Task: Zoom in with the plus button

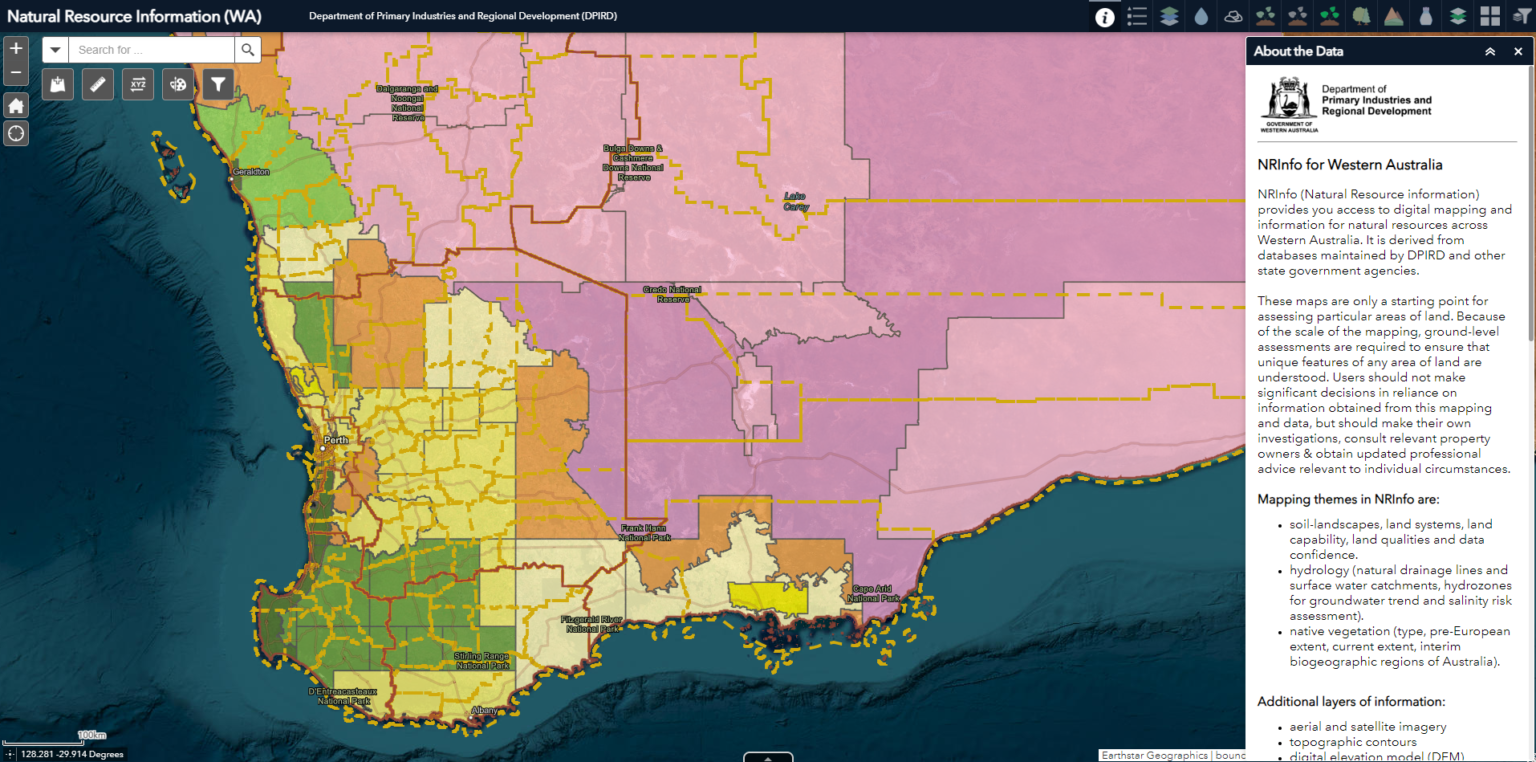Action: click(16, 48)
